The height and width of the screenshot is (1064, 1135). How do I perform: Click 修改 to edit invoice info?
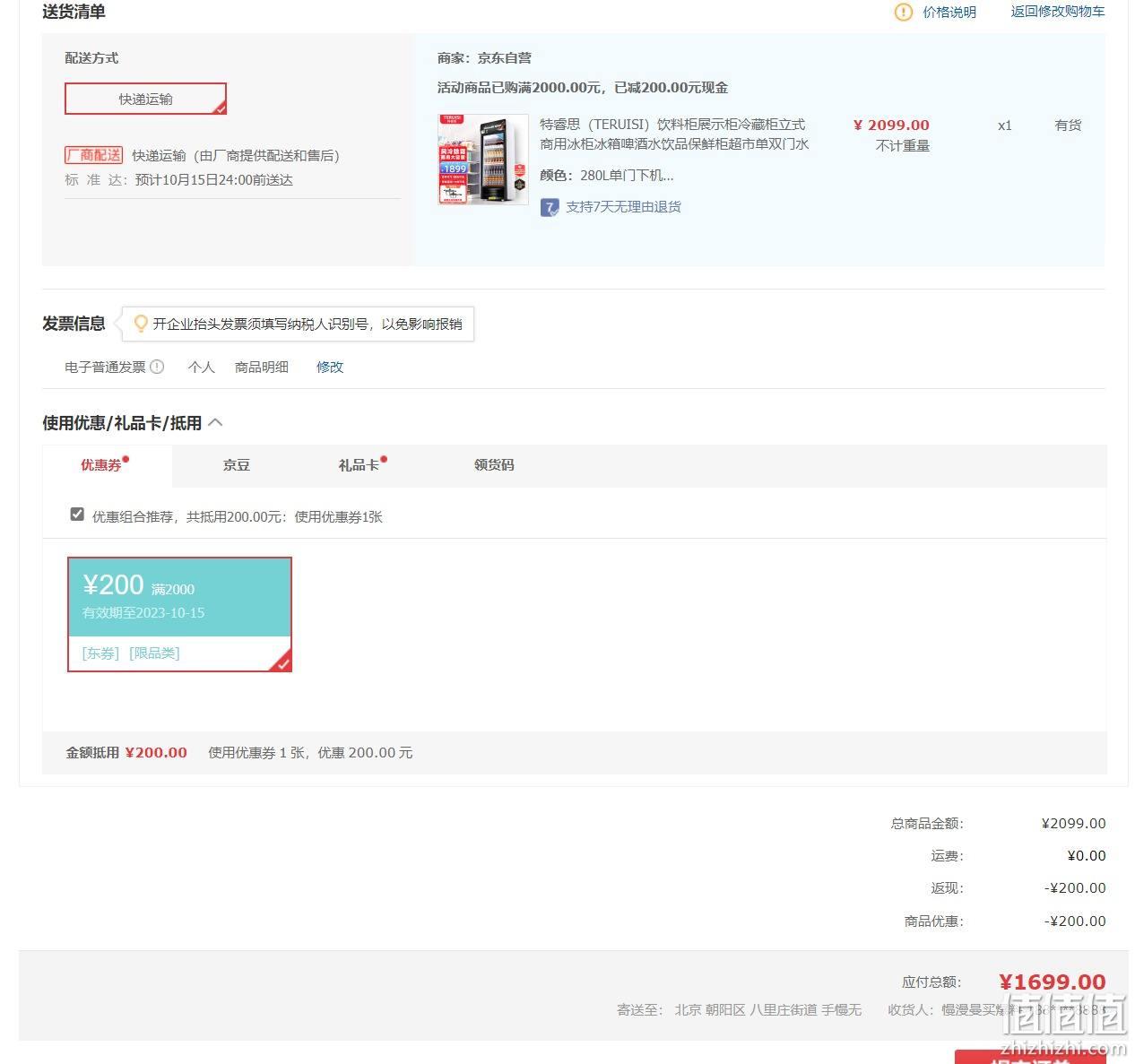pyautogui.click(x=330, y=367)
